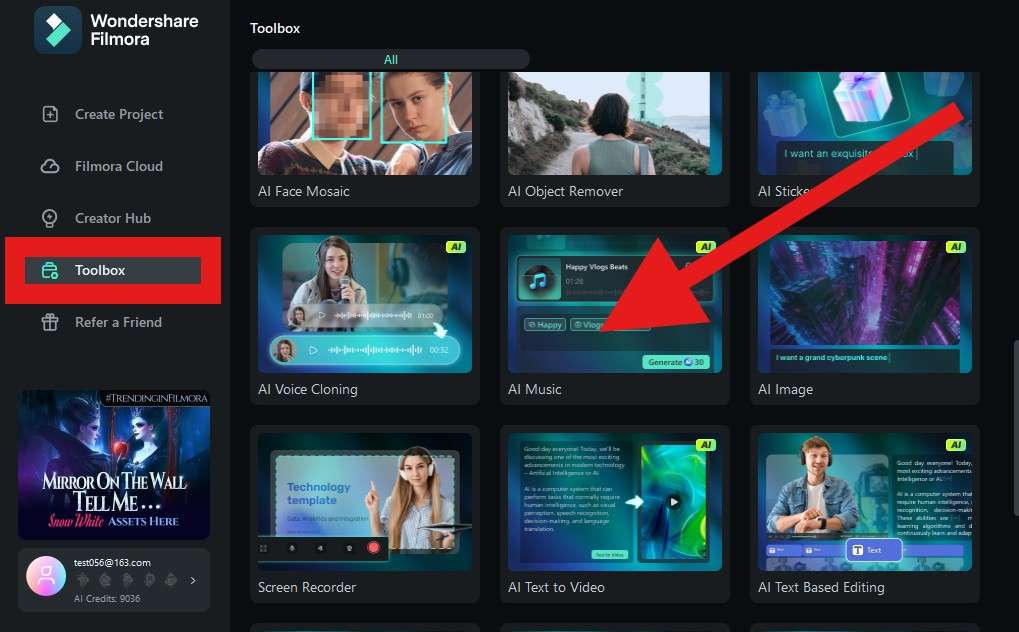Viewport: 1019px width, 632px height.
Task: Click the music note icon in AI Music card
Action: tap(537, 281)
